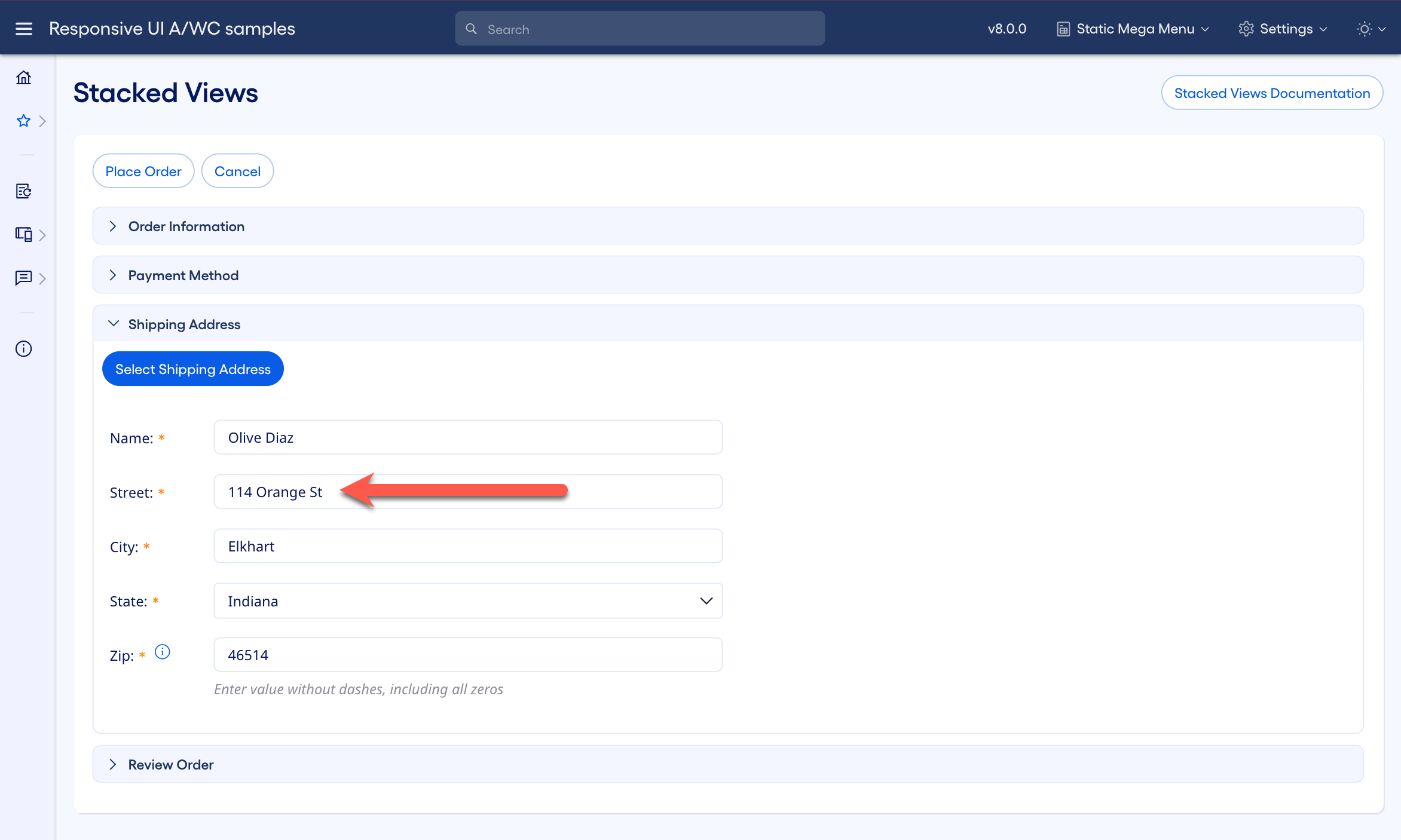The image size is (1401, 840).
Task: Click the document refresh sidebar icon
Action: [23, 191]
